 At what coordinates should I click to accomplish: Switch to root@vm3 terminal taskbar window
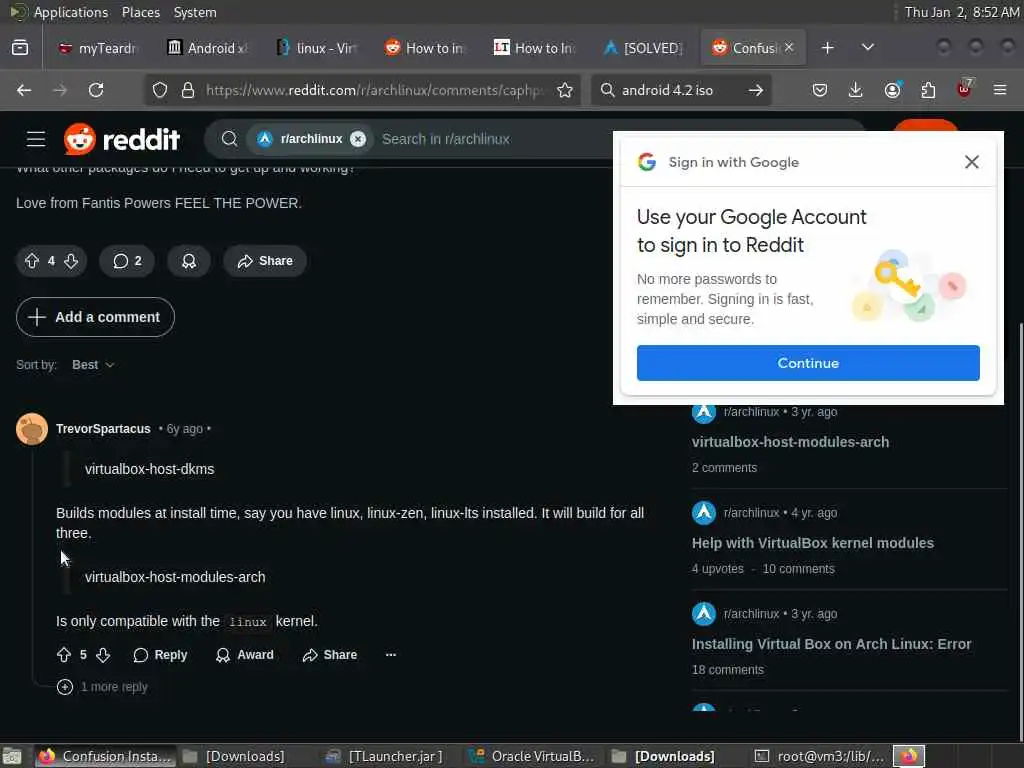coord(819,756)
